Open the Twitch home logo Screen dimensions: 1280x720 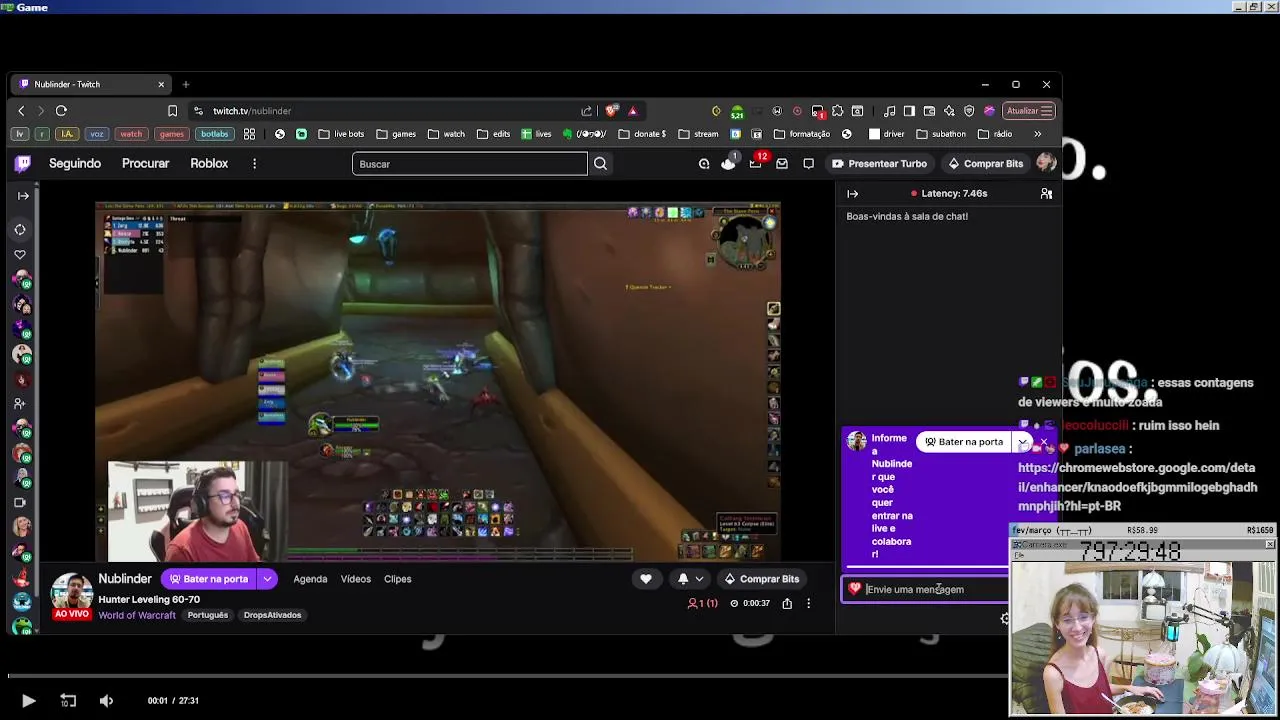click(23, 163)
